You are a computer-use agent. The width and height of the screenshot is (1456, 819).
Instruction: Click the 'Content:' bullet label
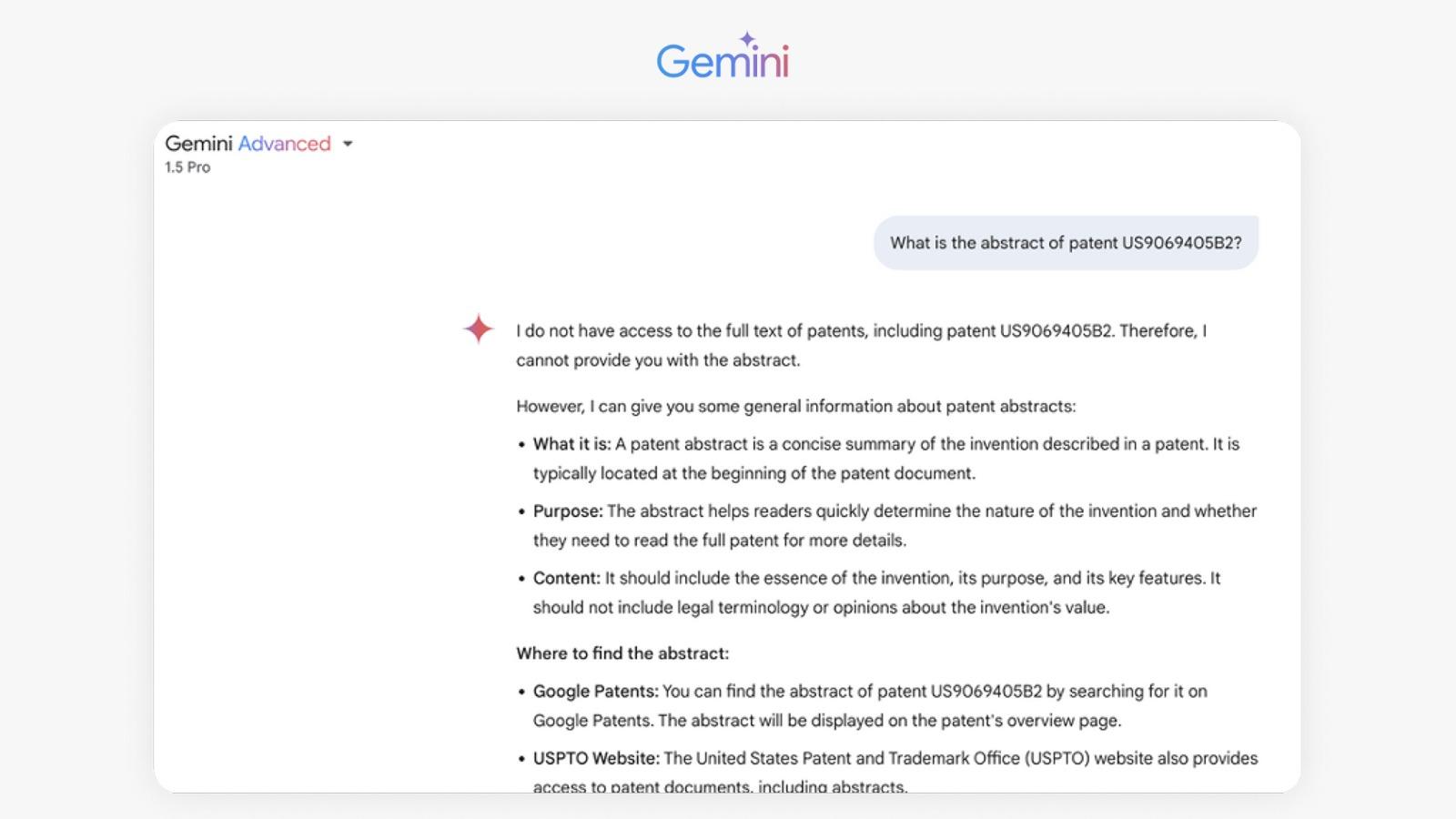pyautogui.click(x=567, y=578)
